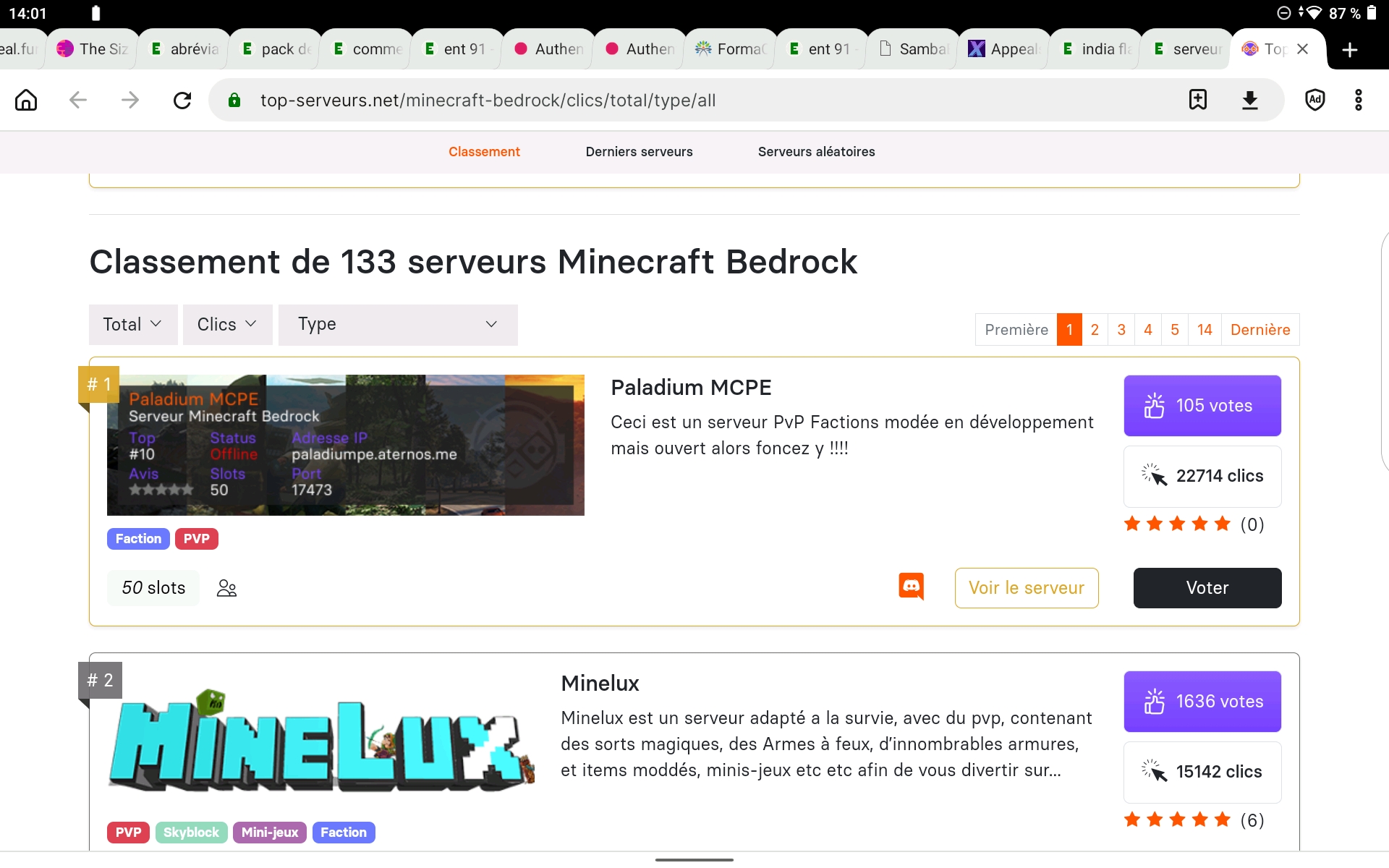Screen dimensions: 1389x868
Task: Click the 1636 votes button
Action: tap(1202, 702)
